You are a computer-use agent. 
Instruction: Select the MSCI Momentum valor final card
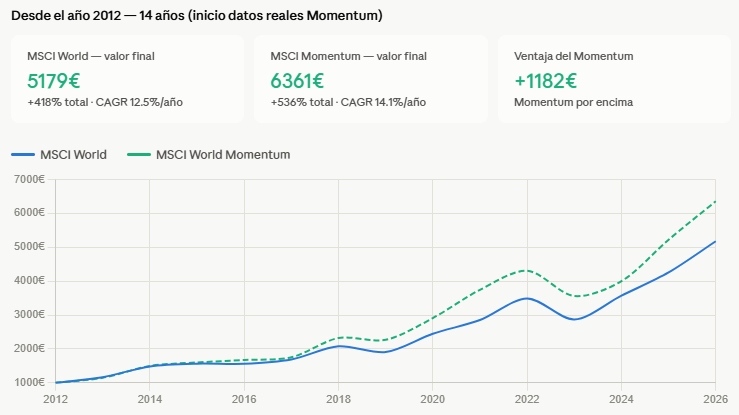tap(371, 79)
